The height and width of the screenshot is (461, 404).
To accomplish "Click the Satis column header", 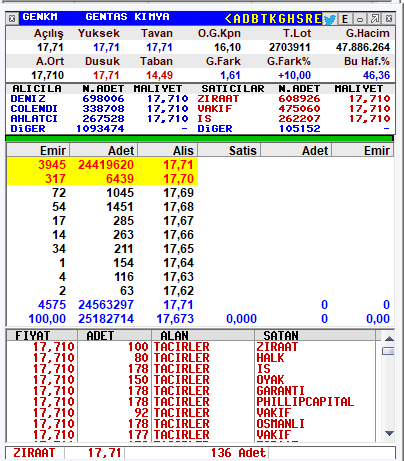I will click(x=229, y=150).
